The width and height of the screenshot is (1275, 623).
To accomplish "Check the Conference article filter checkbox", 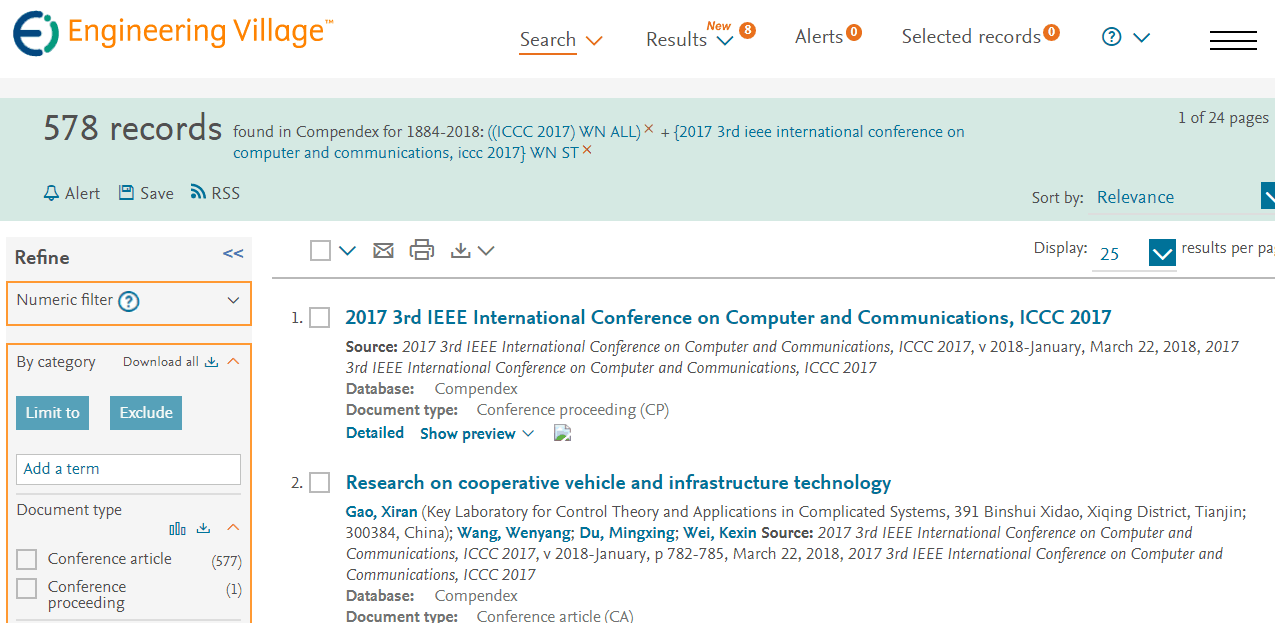I will tap(27, 559).
